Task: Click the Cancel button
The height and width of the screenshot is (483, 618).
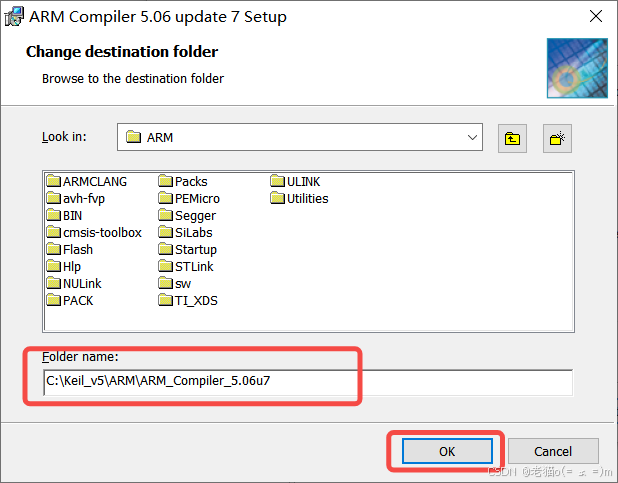Action: coord(553,451)
